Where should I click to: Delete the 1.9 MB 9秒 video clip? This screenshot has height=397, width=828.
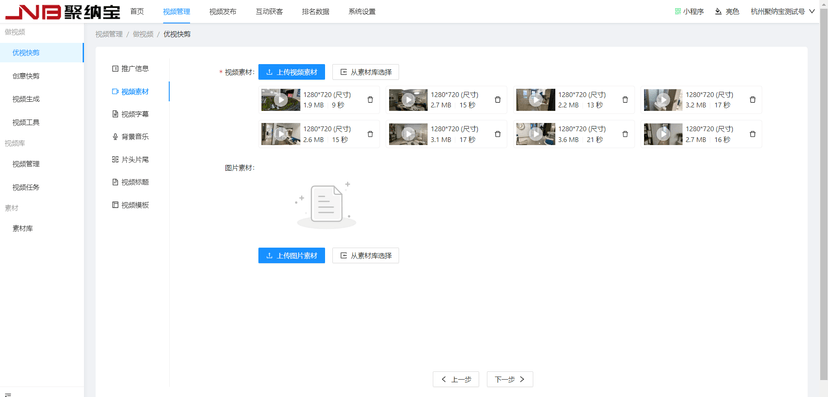point(370,100)
